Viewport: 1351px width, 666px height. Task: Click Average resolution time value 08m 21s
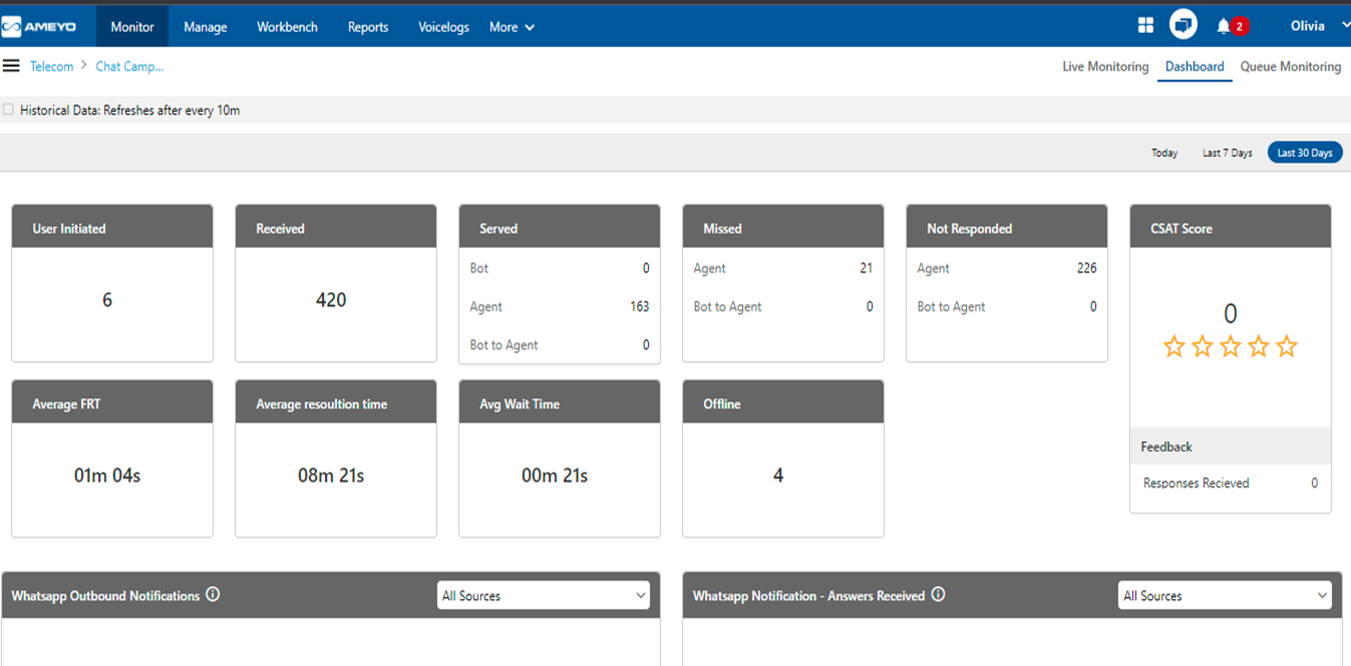tap(331, 476)
